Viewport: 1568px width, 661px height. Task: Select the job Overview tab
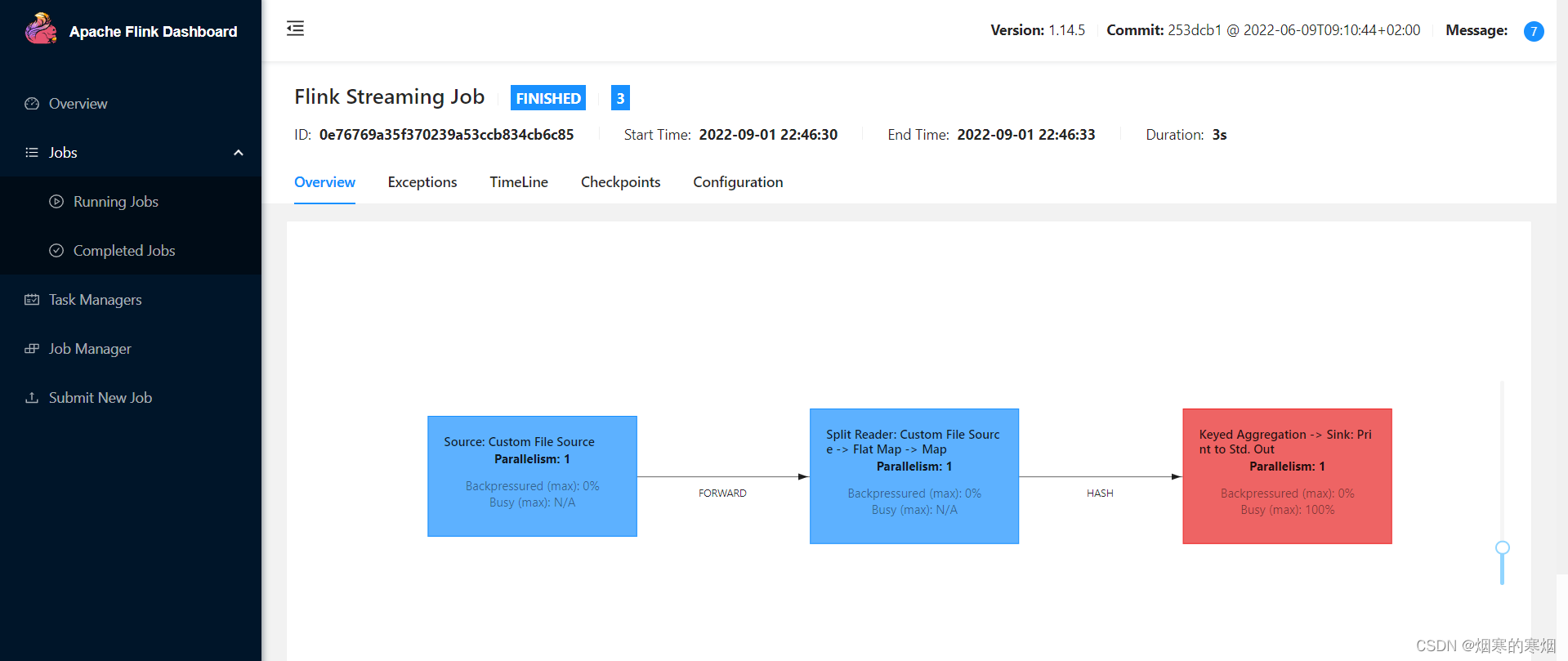[x=324, y=182]
